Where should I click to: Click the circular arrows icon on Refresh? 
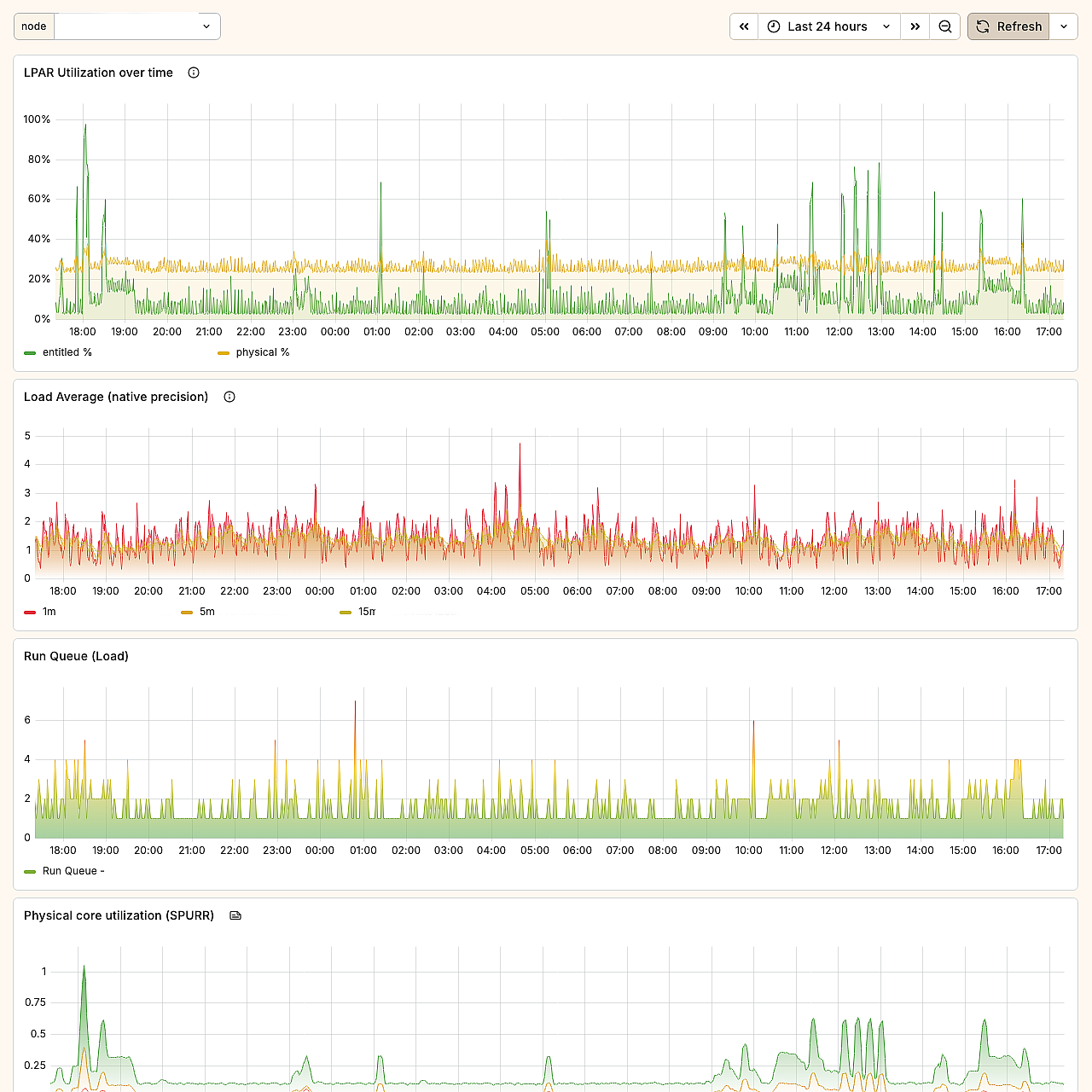tap(983, 26)
